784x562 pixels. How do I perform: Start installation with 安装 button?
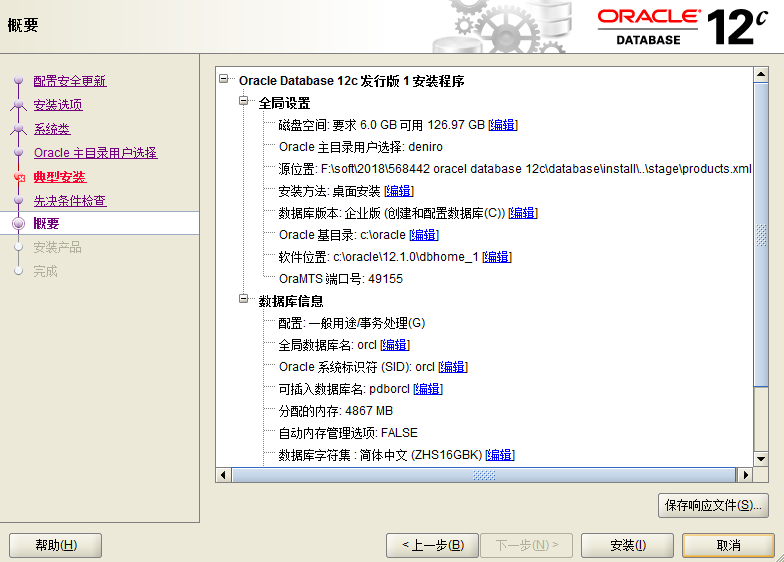[628, 545]
